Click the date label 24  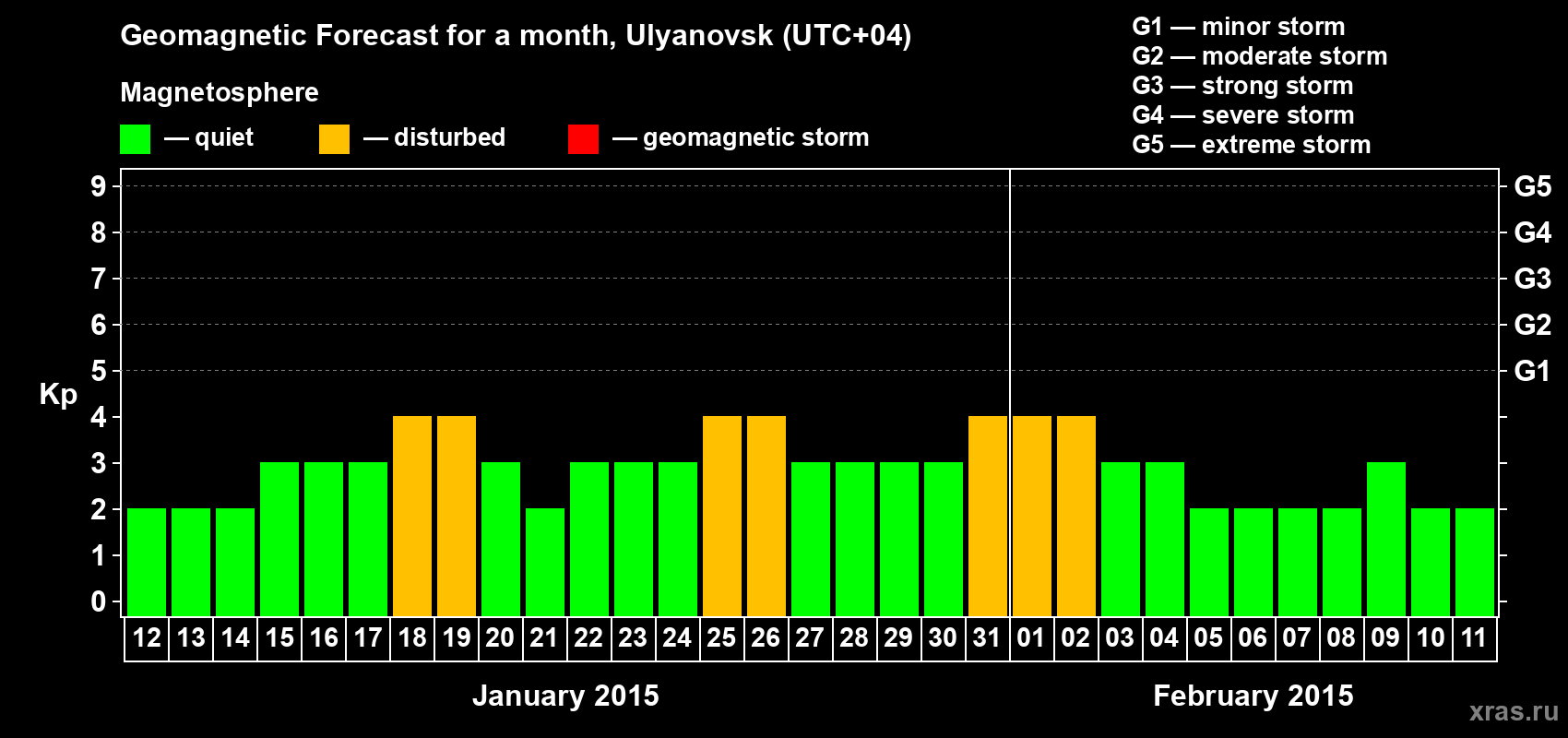pos(677,637)
